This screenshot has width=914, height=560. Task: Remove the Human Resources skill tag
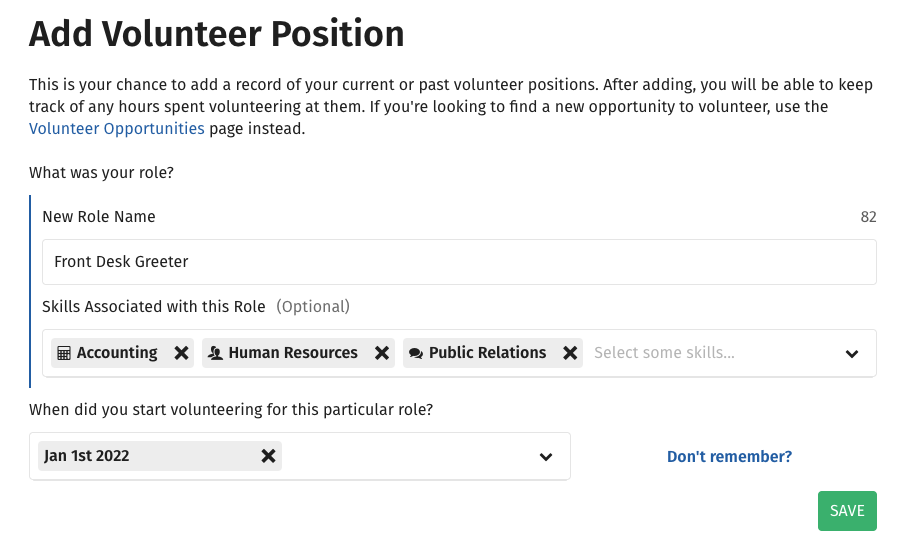(x=381, y=353)
